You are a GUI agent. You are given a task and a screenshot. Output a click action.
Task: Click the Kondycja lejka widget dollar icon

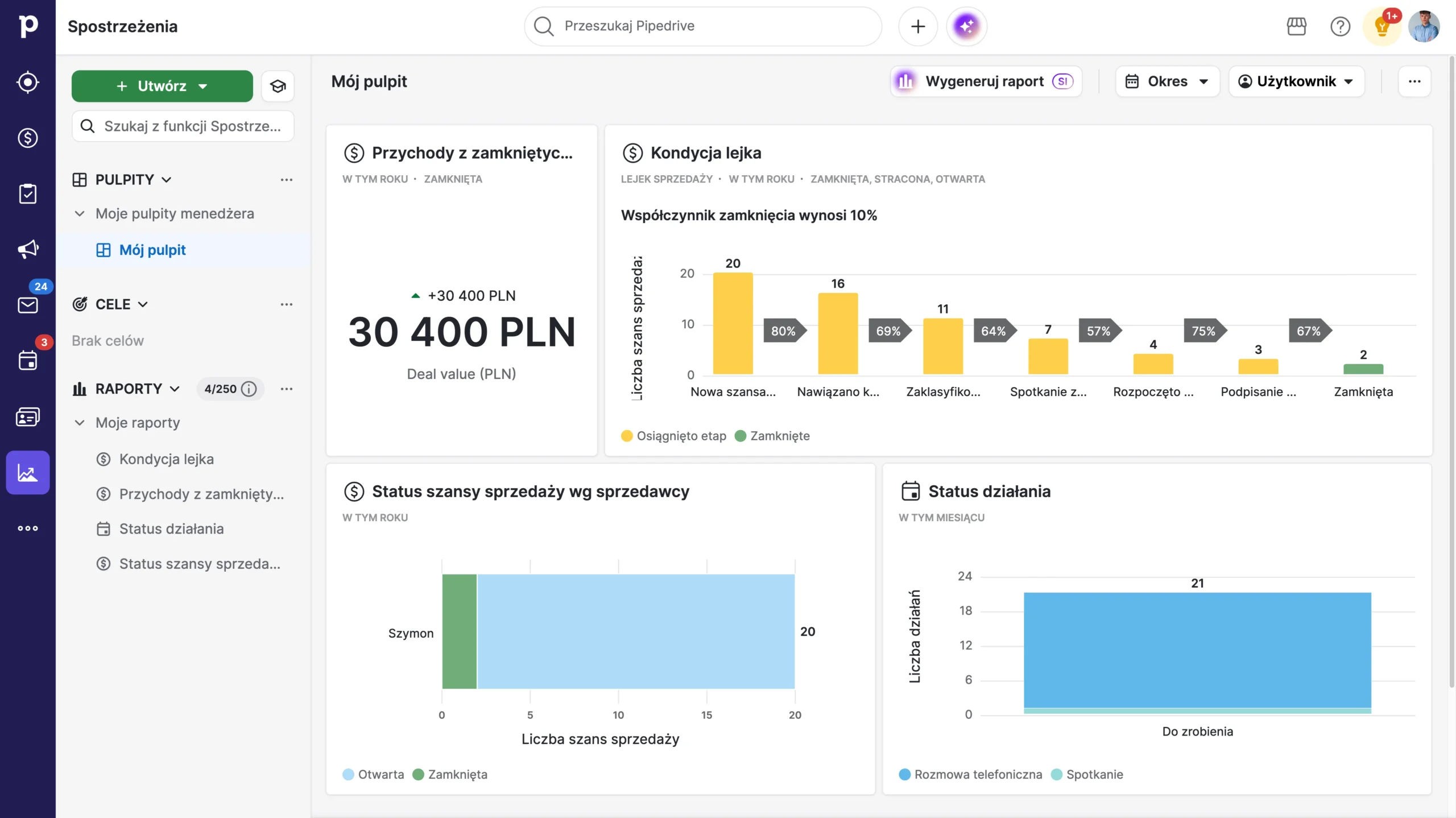pyautogui.click(x=632, y=153)
